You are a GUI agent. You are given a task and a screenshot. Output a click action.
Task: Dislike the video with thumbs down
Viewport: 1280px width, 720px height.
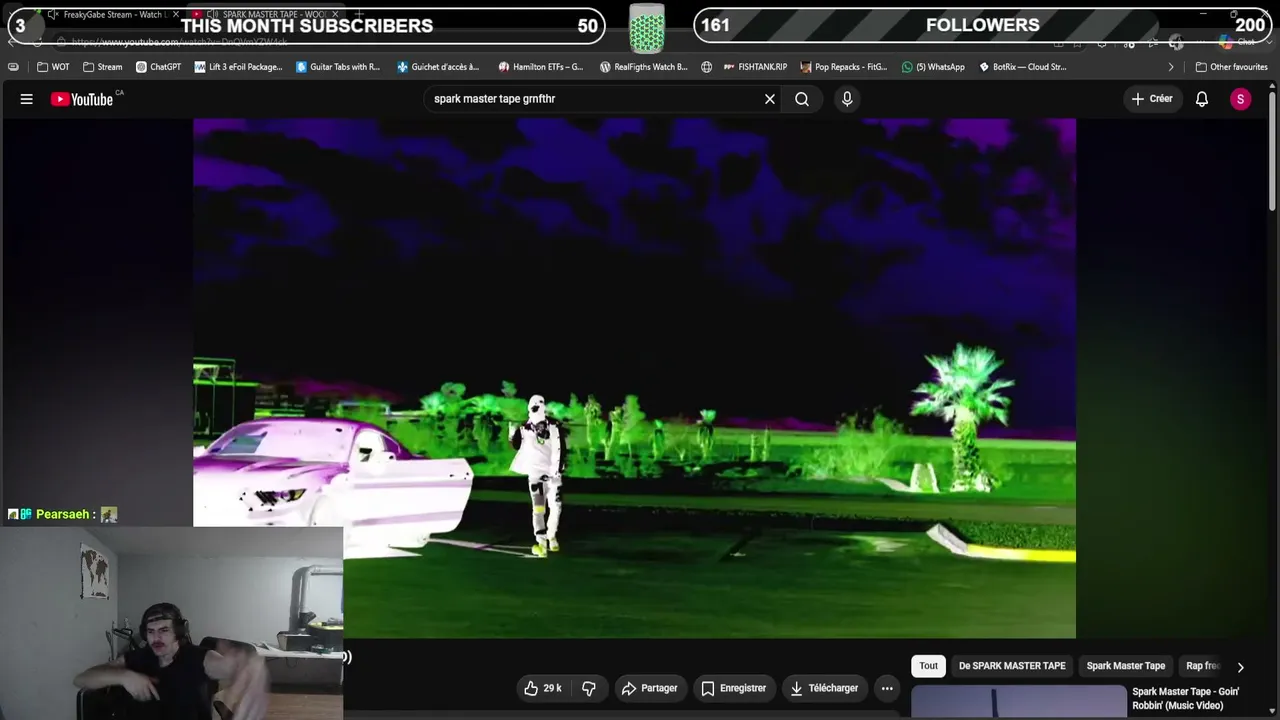click(x=589, y=688)
